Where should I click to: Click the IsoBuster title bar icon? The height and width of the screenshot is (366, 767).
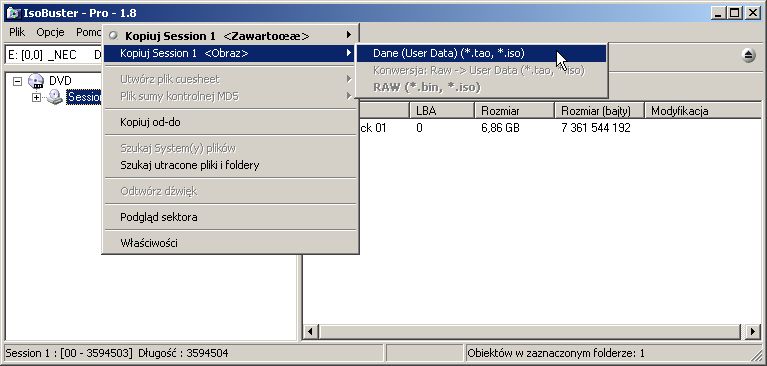14,13
